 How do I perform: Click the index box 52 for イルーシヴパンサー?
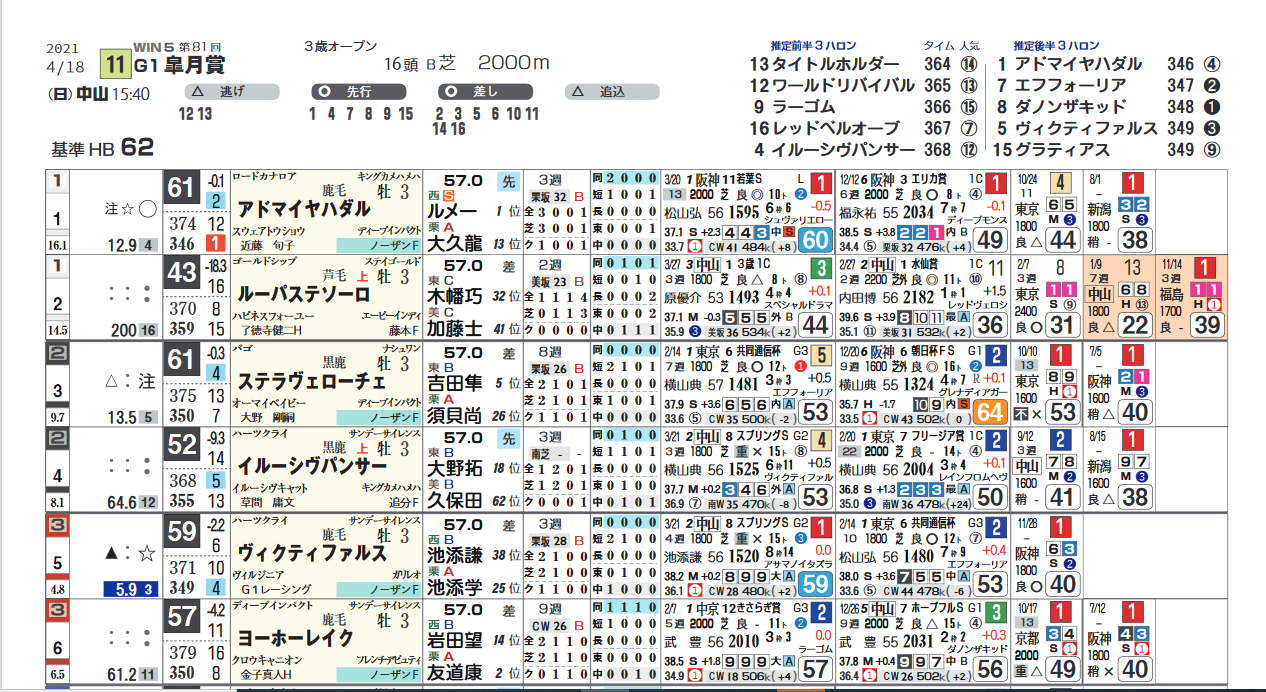183,444
